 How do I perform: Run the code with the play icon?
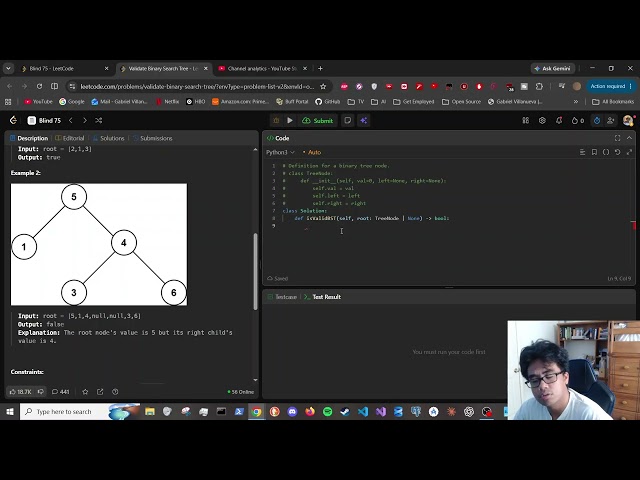[290, 120]
